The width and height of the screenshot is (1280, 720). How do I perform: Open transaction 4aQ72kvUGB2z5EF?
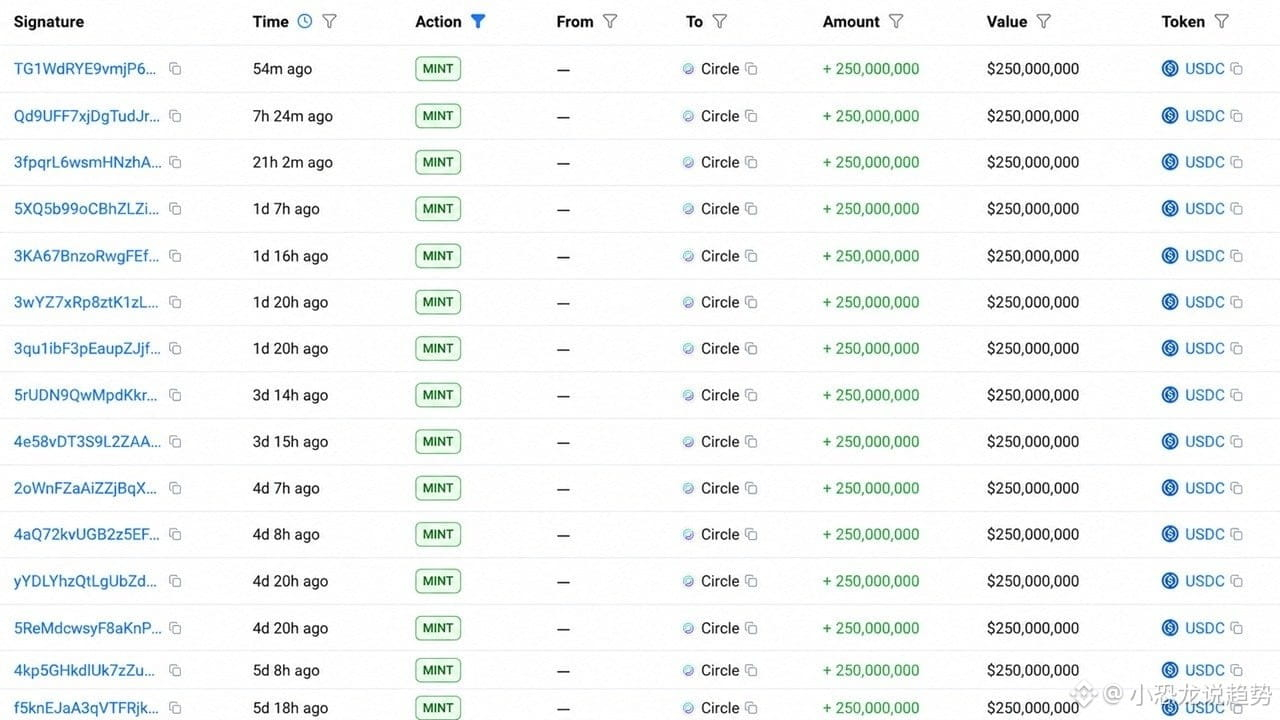point(86,534)
